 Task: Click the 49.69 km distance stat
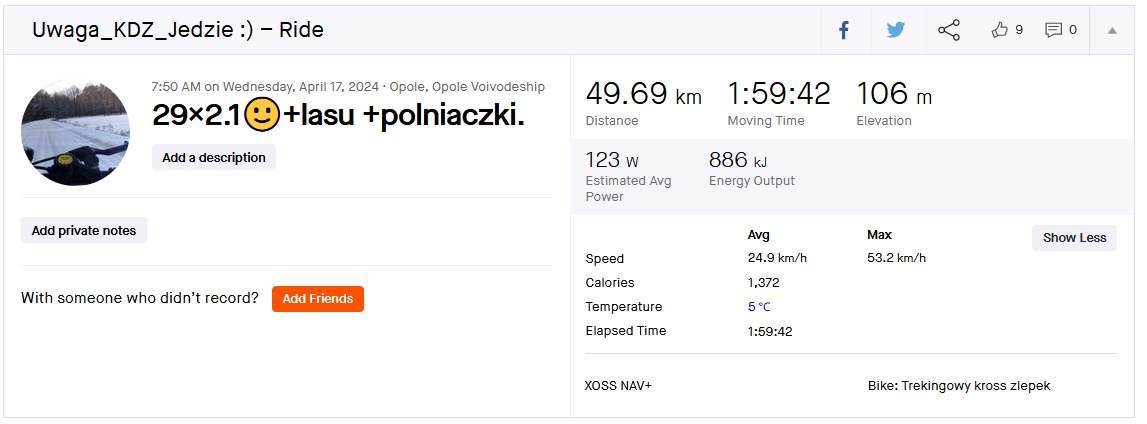[643, 94]
